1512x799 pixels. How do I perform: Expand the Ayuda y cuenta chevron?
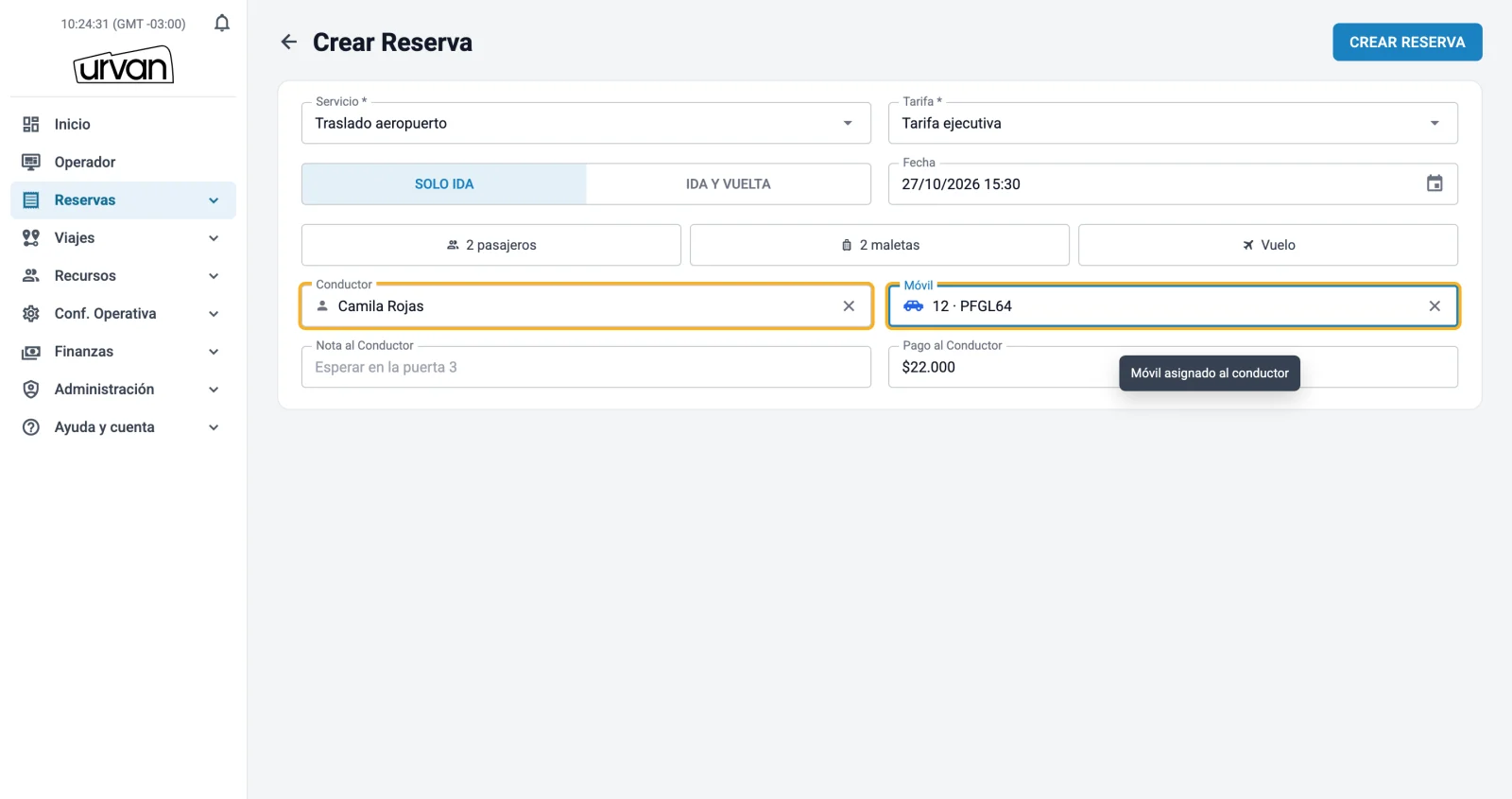pyautogui.click(x=214, y=427)
